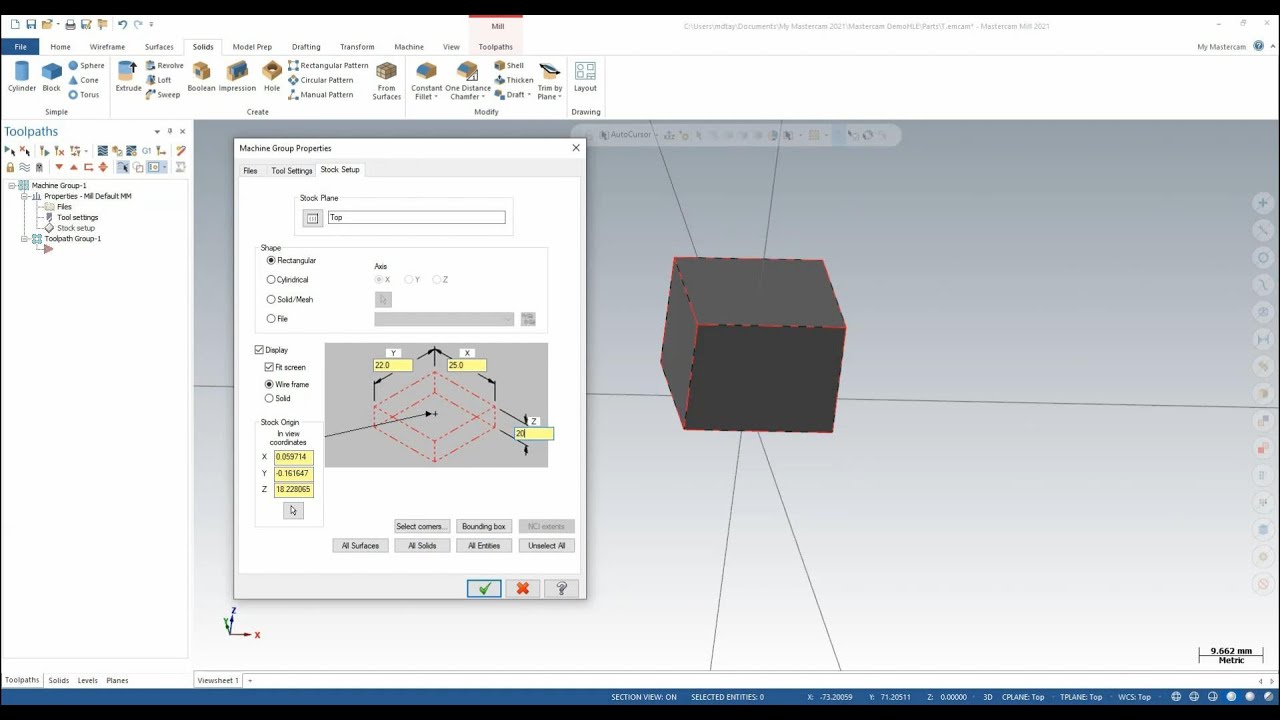This screenshot has height=720, width=1280.
Task: Open the Boolean solid tool
Action: point(201,77)
